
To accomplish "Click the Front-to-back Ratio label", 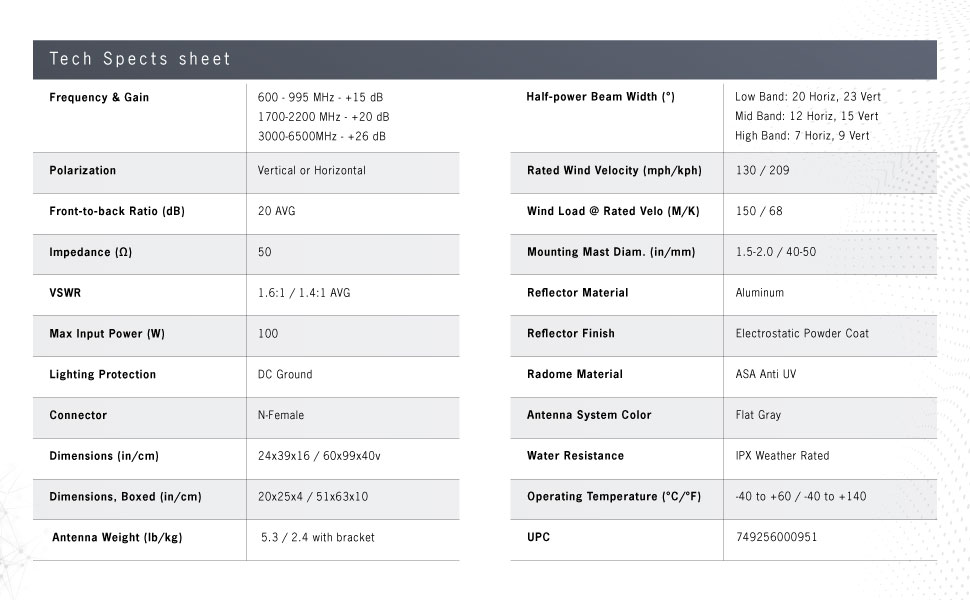I will [x=117, y=212].
